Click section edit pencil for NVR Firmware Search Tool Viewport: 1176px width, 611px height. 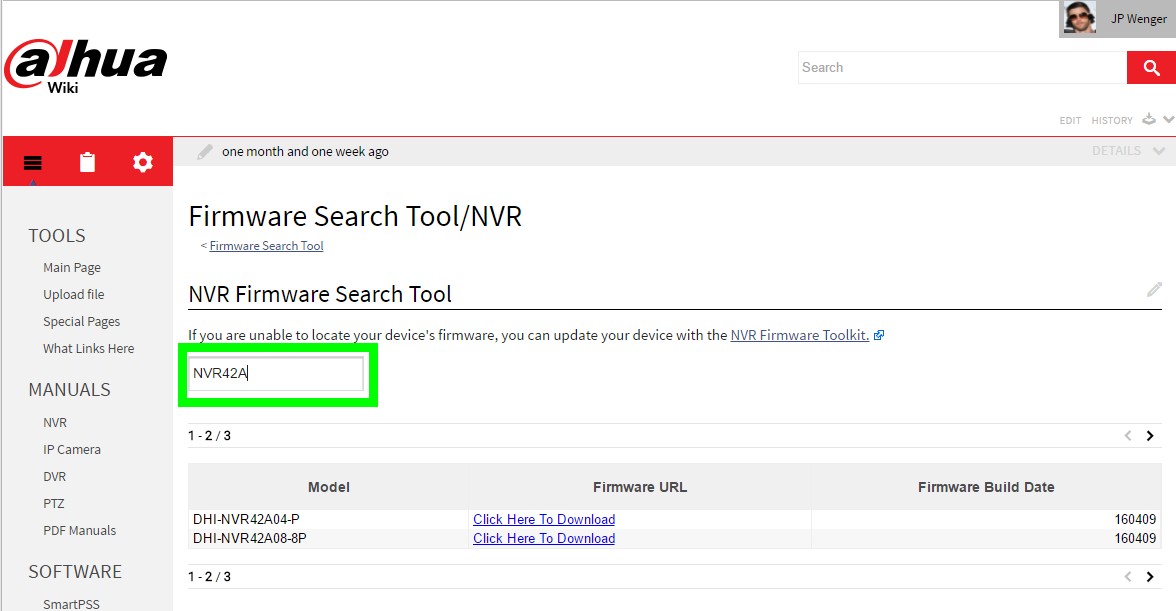click(1154, 289)
